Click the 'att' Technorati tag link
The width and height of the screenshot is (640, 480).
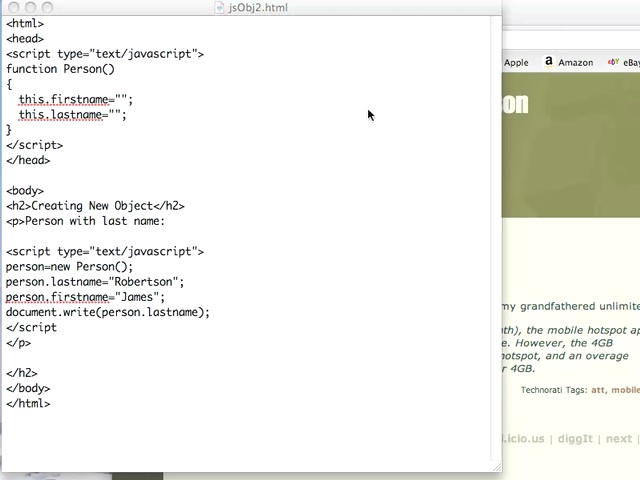point(598,390)
